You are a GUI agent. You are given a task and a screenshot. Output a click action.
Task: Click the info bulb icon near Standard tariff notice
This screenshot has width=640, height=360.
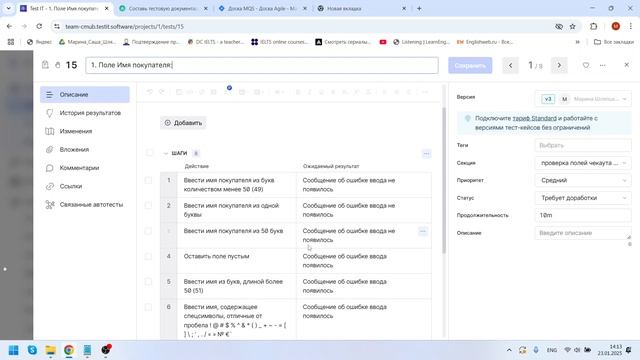468,118
